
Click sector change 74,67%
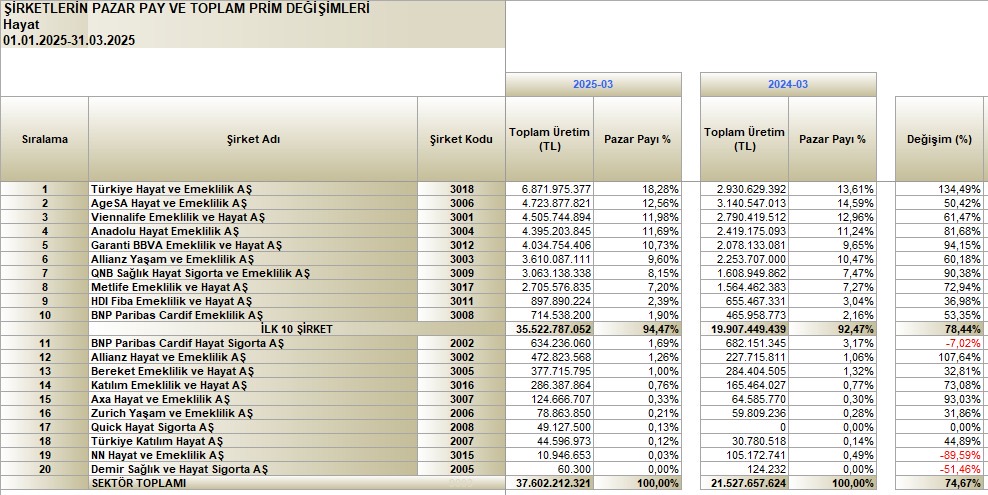(x=939, y=483)
